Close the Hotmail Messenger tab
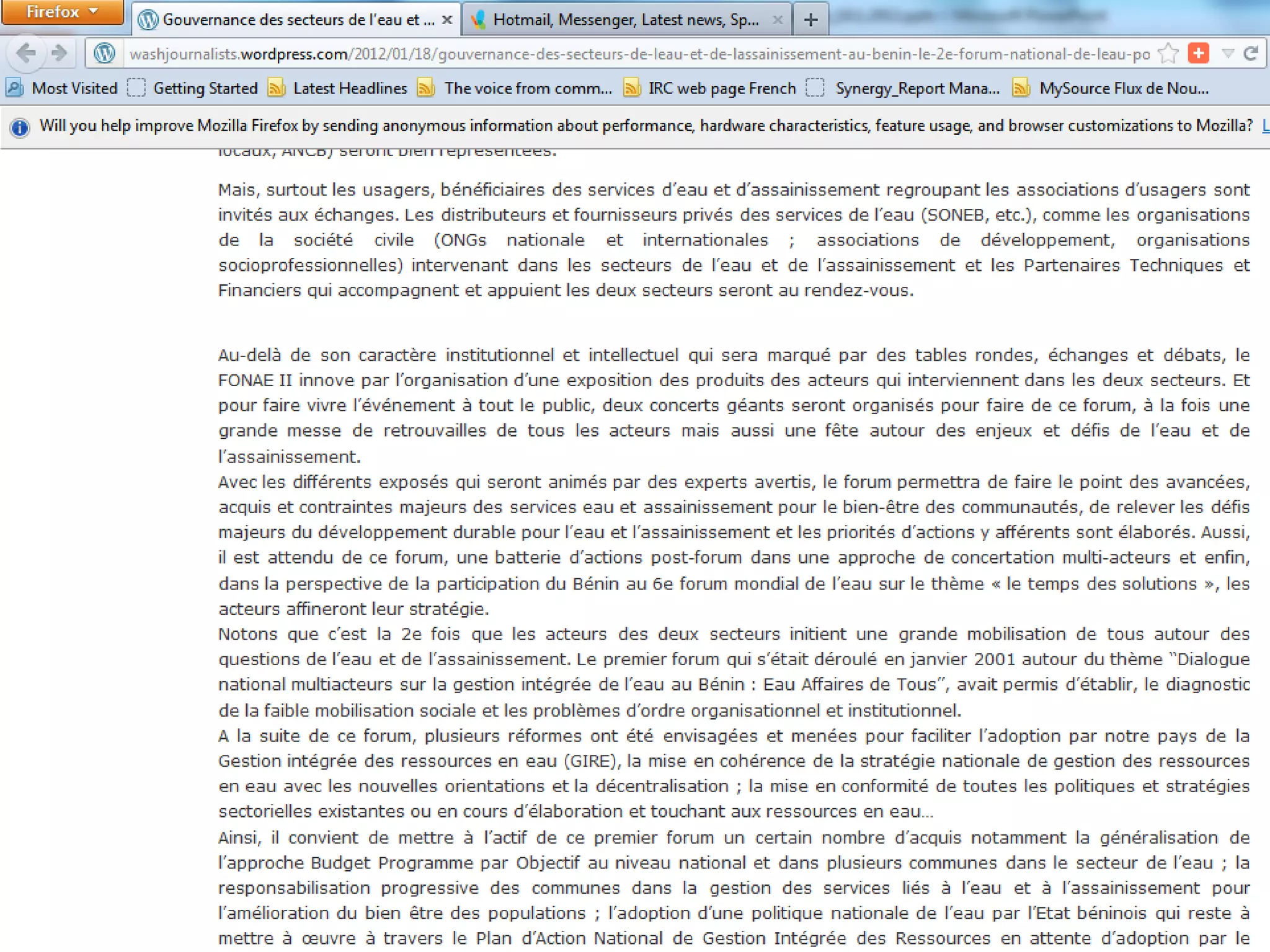Viewport: 1270px width, 952px height. 777,20
